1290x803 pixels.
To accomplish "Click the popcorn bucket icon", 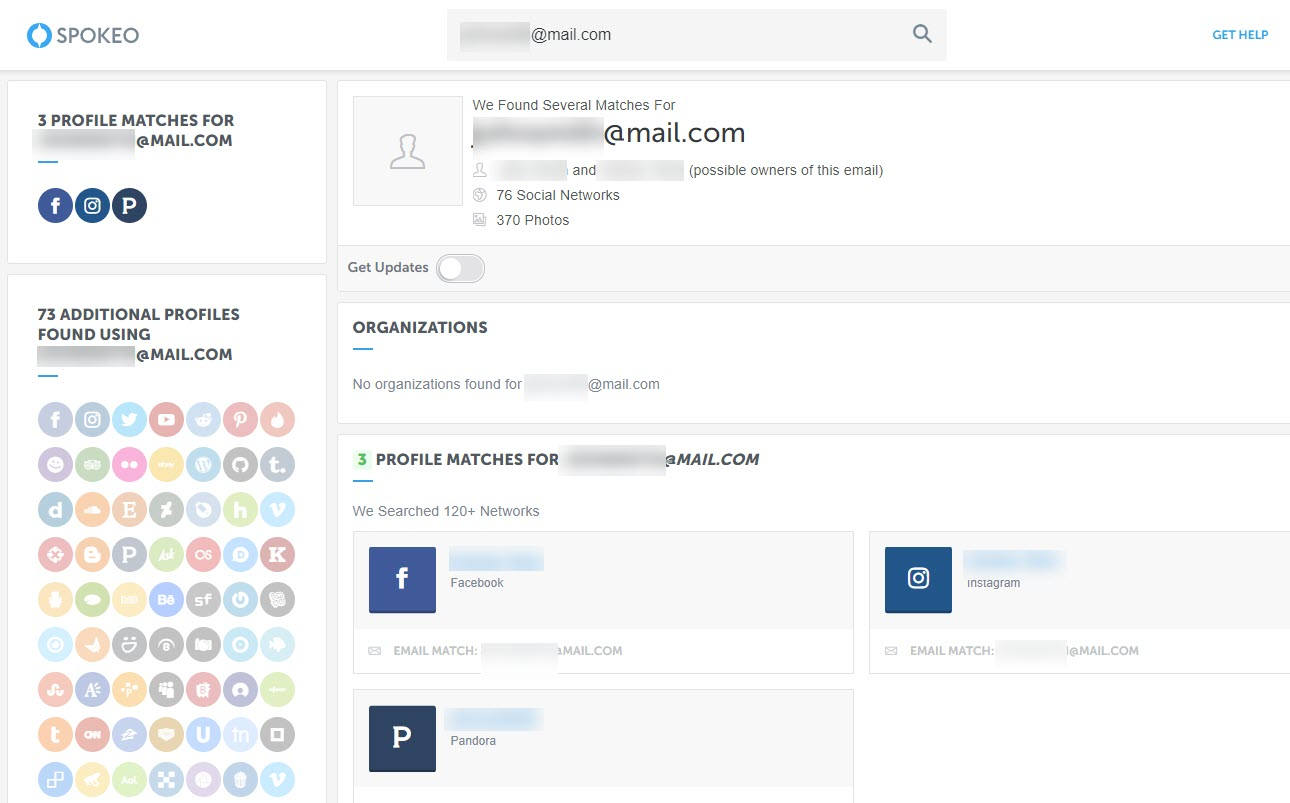I will tap(240, 780).
